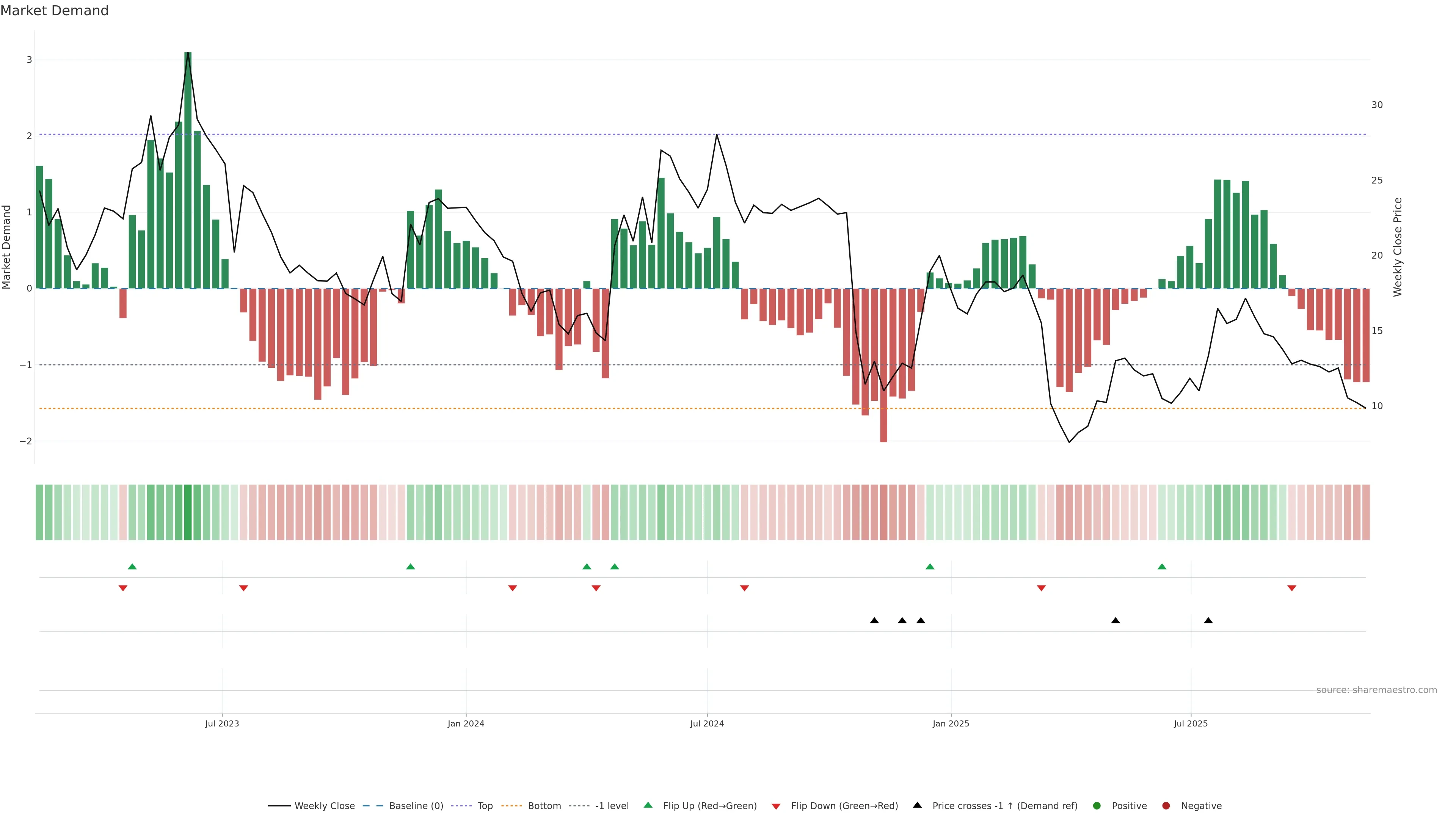Click Flip Up green triangle legend icon
Viewport: 1456px width, 819px height.
pos(648,805)
